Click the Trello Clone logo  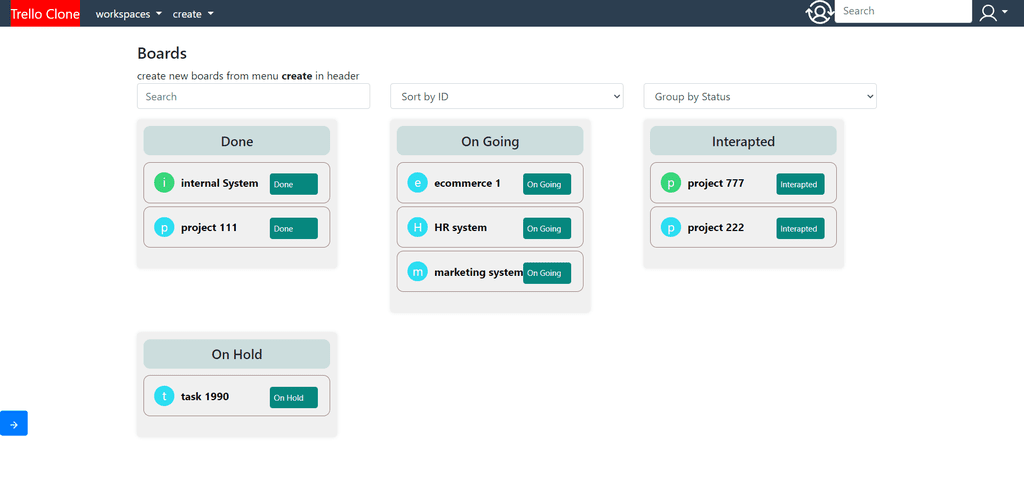(x=45, y=13)
